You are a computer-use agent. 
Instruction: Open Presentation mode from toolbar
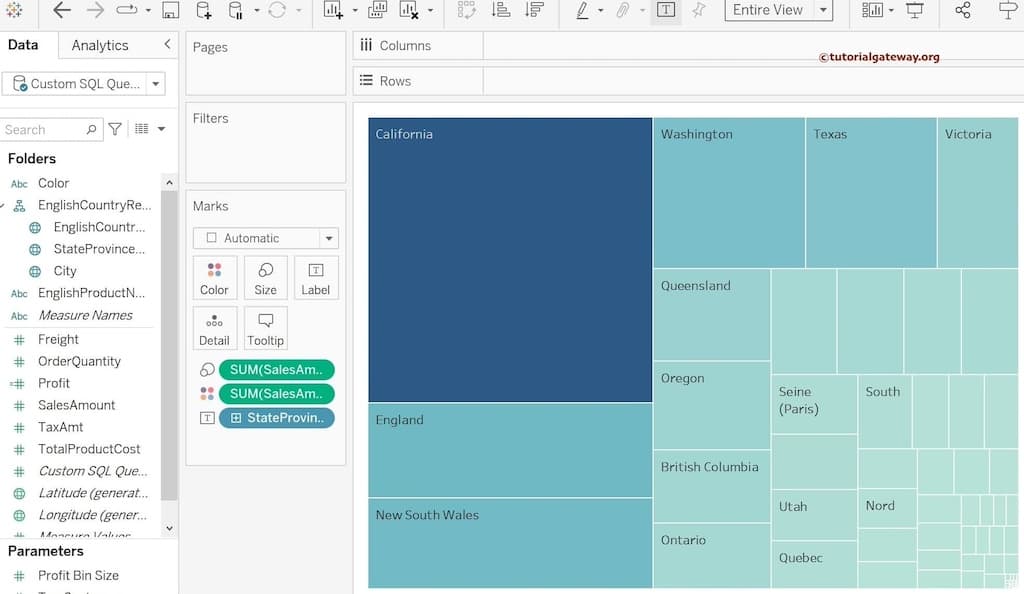pos(914,10)
